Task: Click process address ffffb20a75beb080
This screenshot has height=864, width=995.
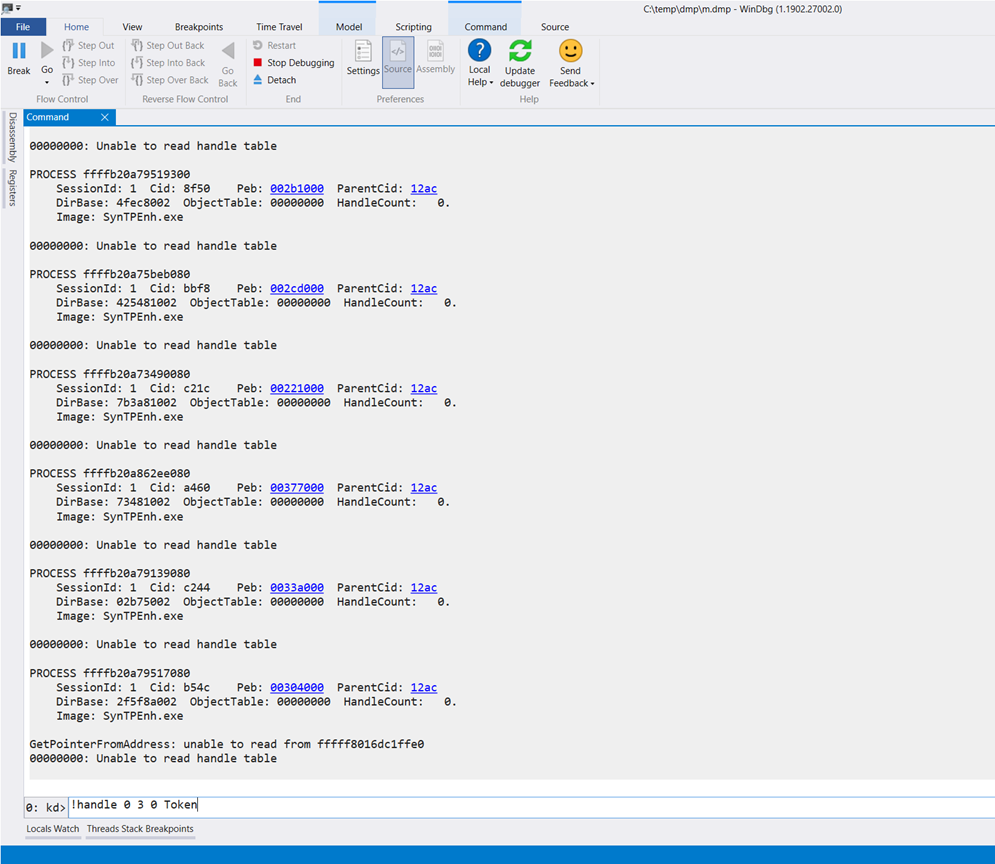Action: [x=136, y=274]
